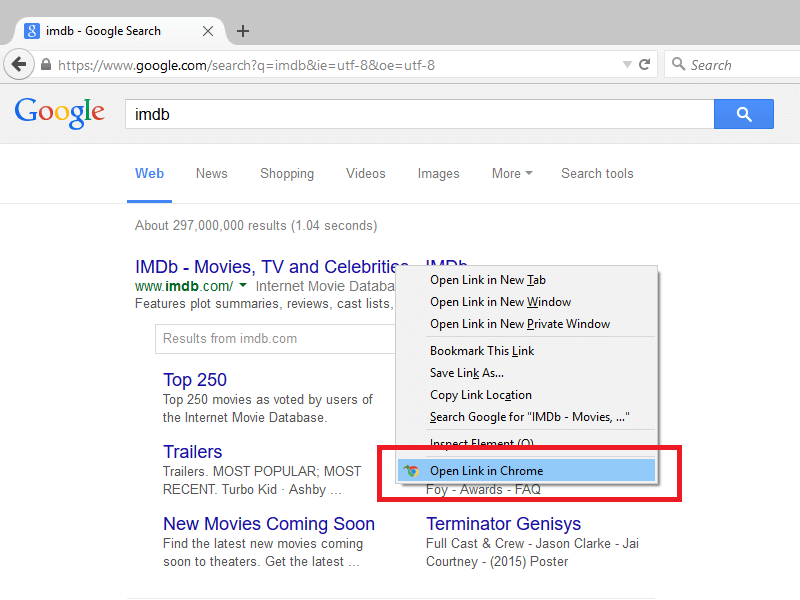This screenshot has width=800, height=600.
Task: Open Search tools options
Action: (597, 173)
